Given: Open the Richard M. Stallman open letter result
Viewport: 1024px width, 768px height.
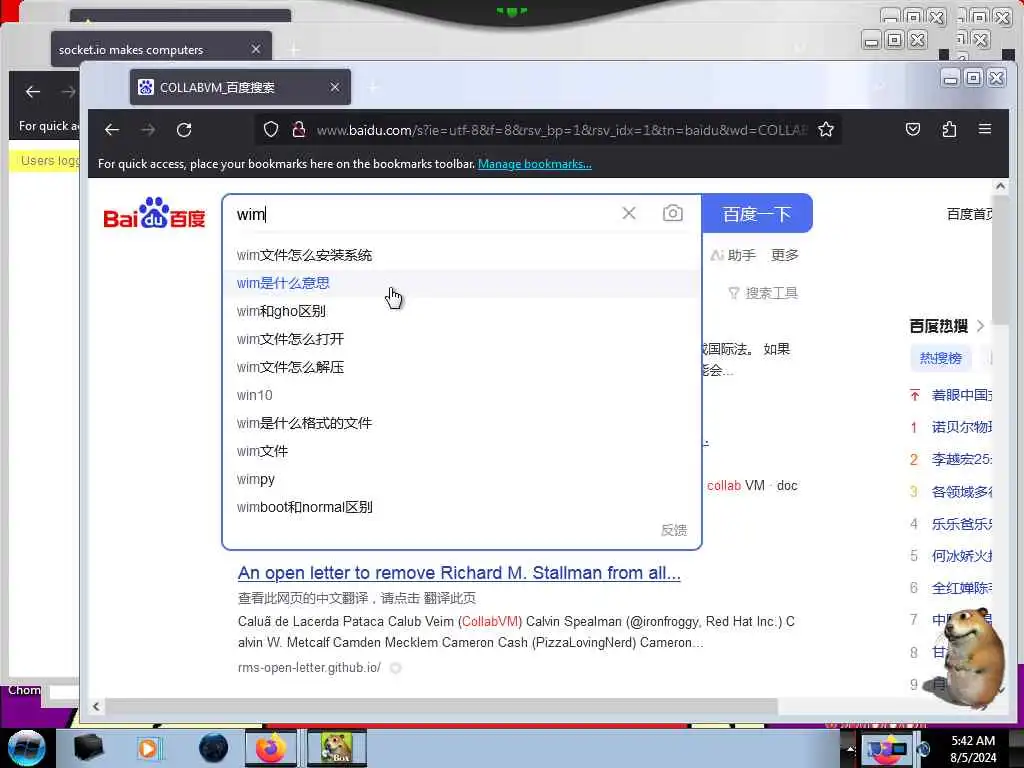Looking at the screenshot, I should (459, 573).
